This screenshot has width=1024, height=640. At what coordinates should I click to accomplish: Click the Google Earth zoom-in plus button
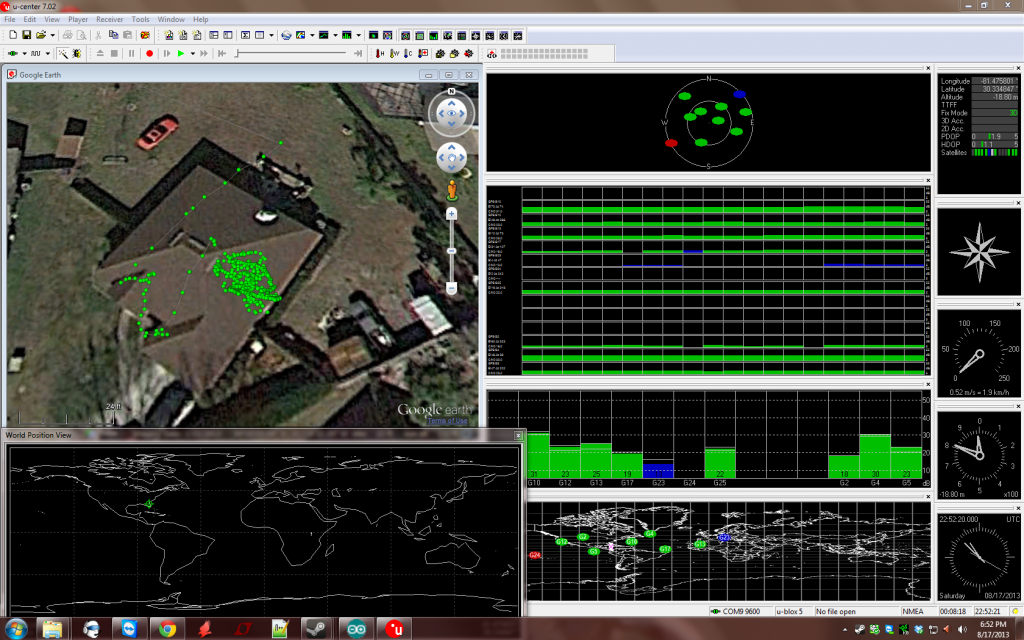click(452, 213)
